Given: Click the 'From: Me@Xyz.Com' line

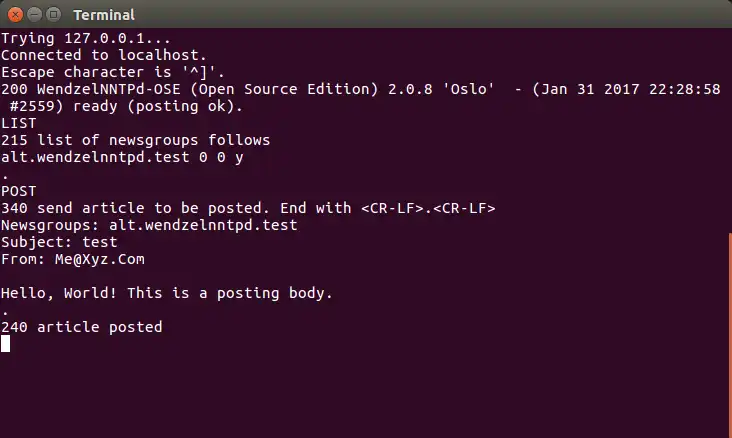Looking at the screenshot, I should coord(73,259).
